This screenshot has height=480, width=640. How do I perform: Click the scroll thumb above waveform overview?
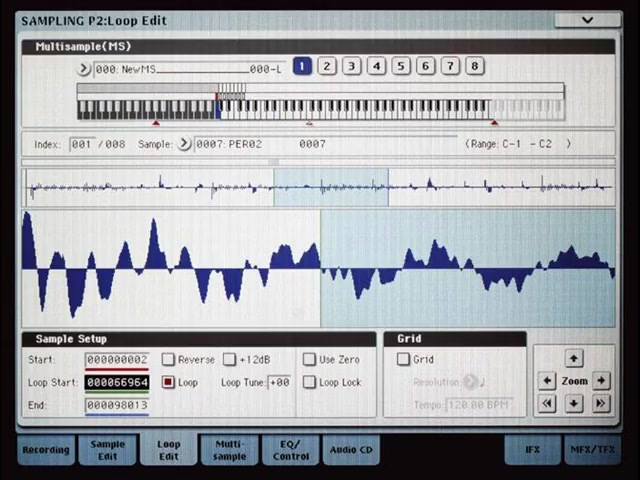pyautogui.click(x=273, y=162)
